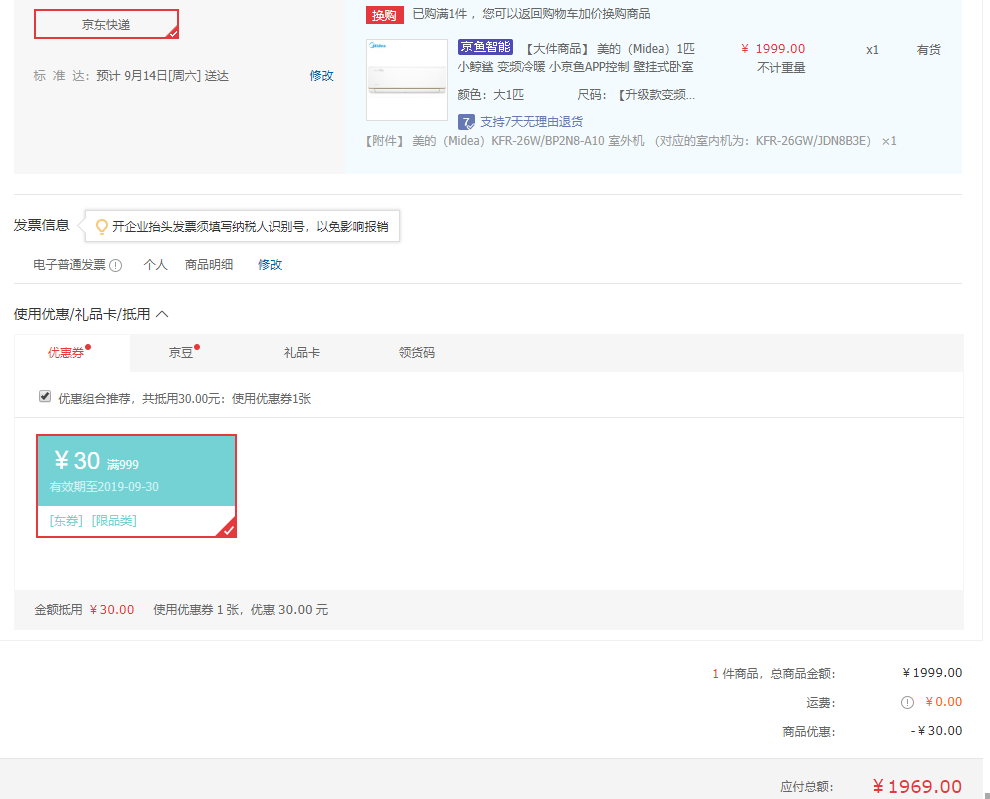Screen dimensions: 990x799
Task: Click the 总商品金额 ¥1999.00 value
Action: click(x=933, y=673)
